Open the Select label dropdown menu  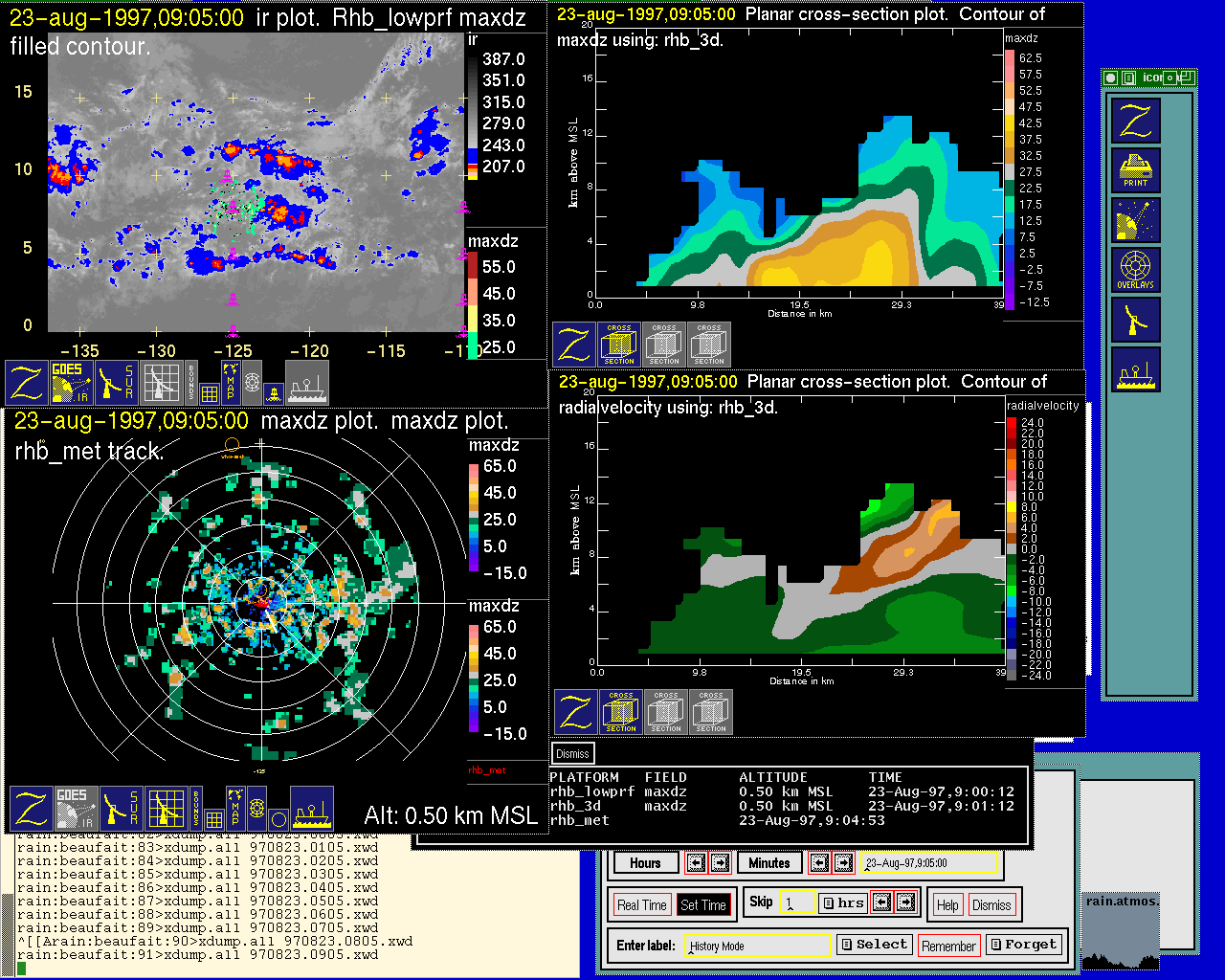pyautogui.click(x=874, y=945)
